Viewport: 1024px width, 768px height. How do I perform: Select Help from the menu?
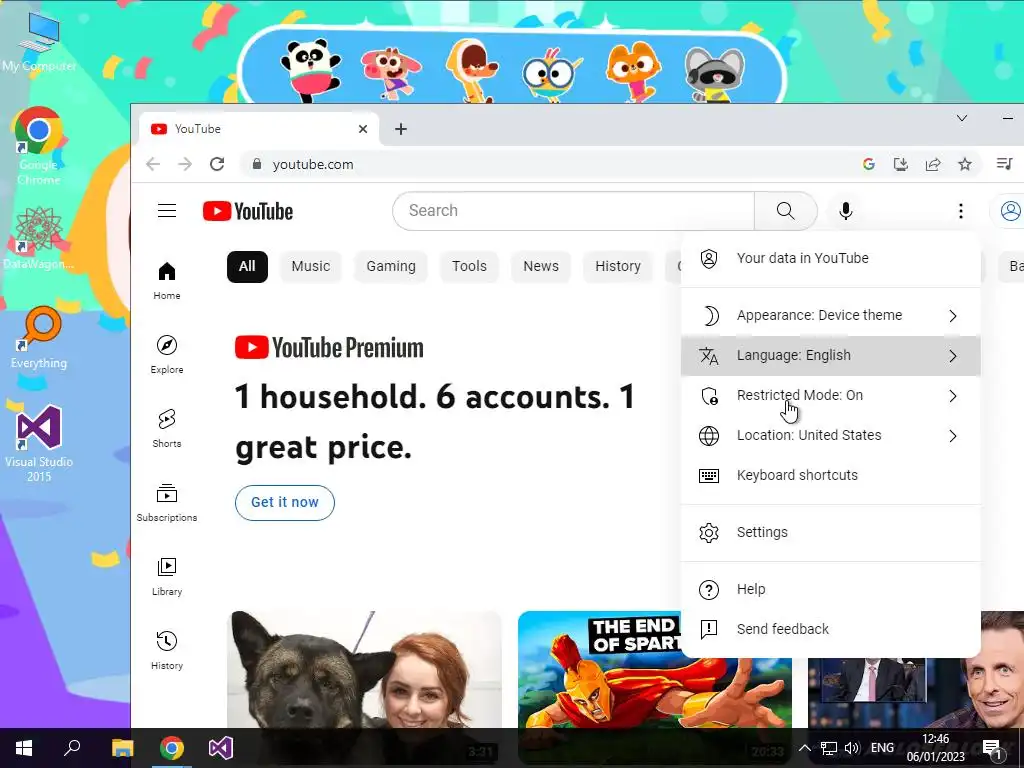click(830, 589)
